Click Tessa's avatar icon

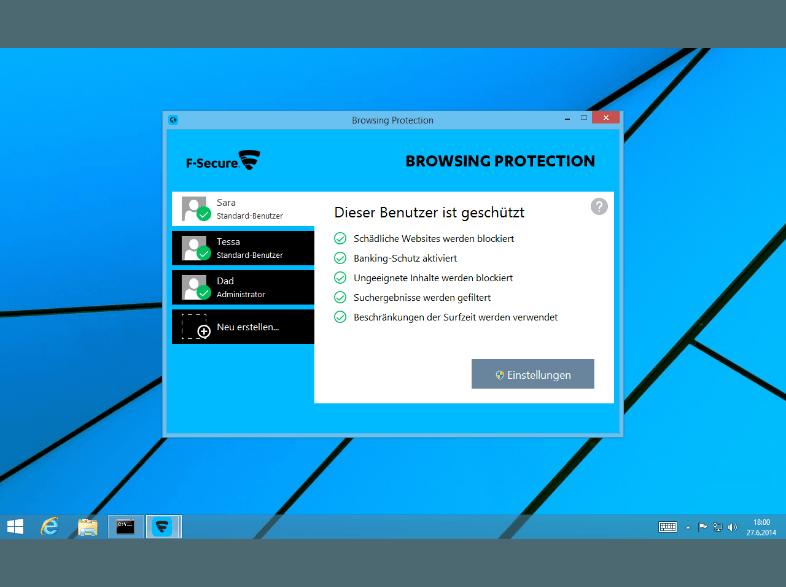[x=196, y=248]
